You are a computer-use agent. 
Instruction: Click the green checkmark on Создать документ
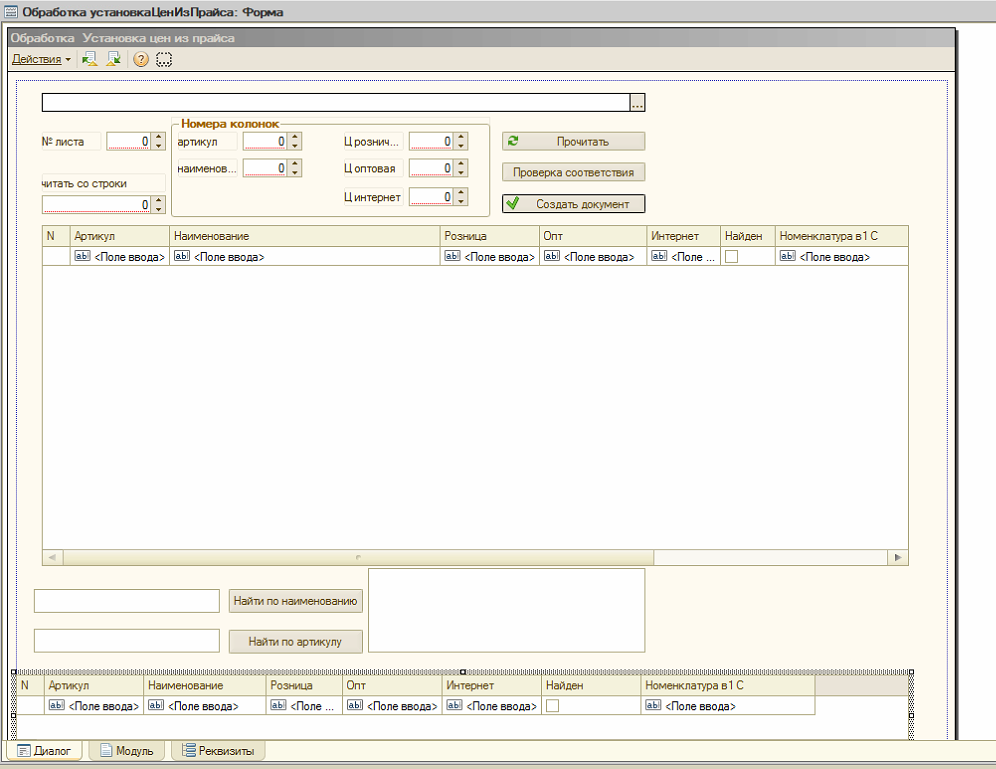[x=513, y=203]
